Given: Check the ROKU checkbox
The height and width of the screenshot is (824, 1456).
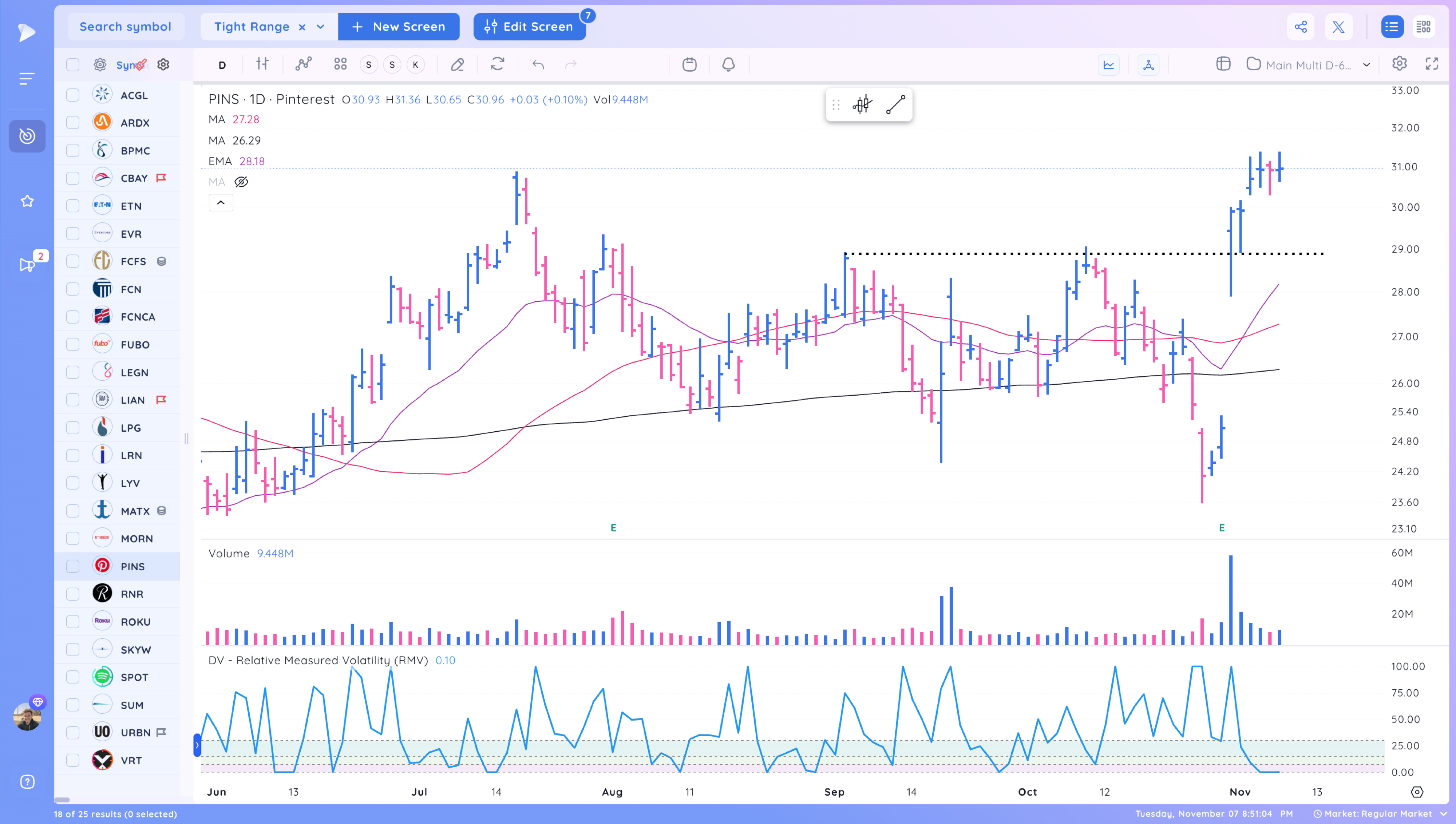Looking at the screenshot, I should tap(72, 622).
